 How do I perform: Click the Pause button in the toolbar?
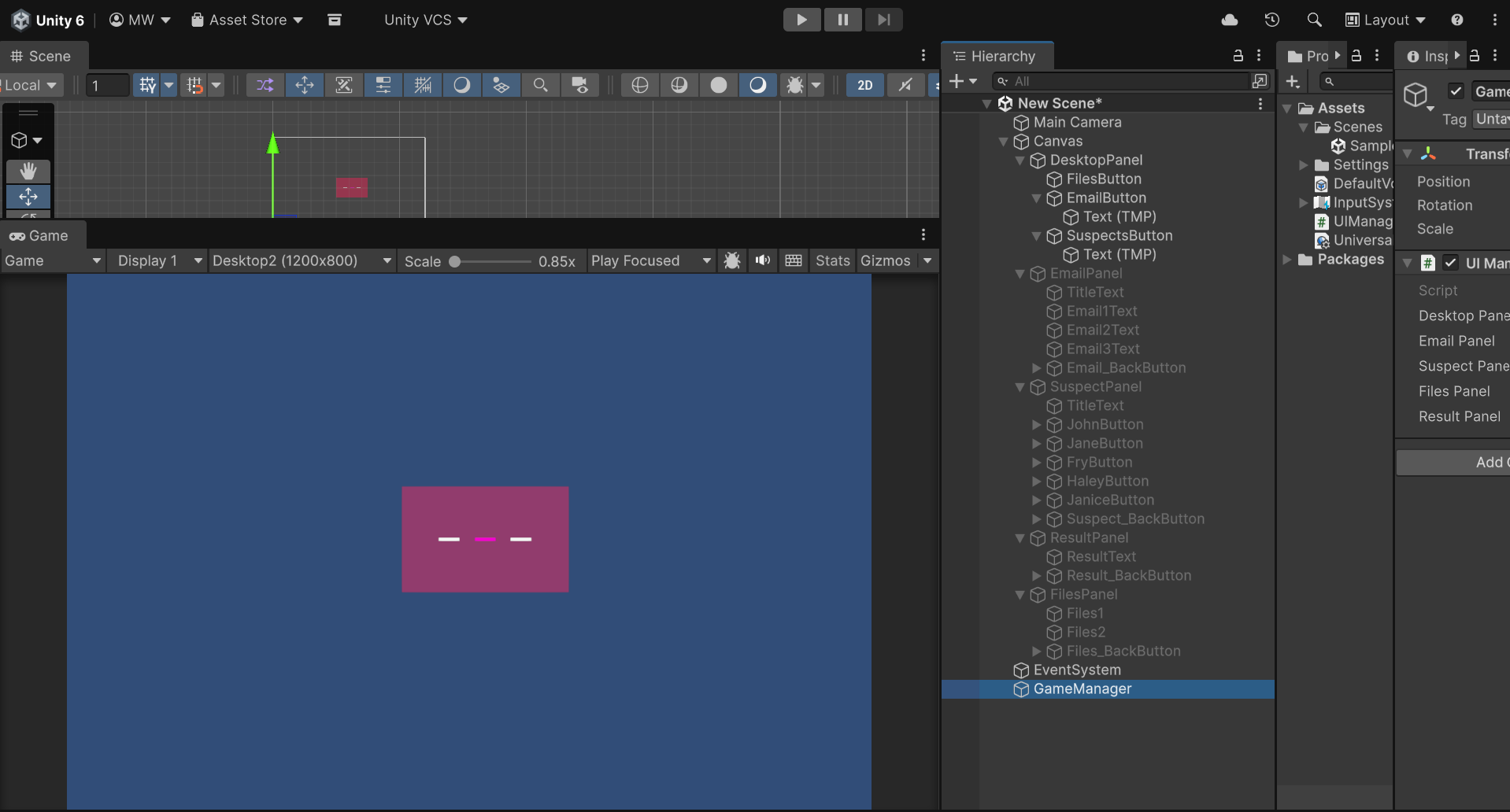842,20
